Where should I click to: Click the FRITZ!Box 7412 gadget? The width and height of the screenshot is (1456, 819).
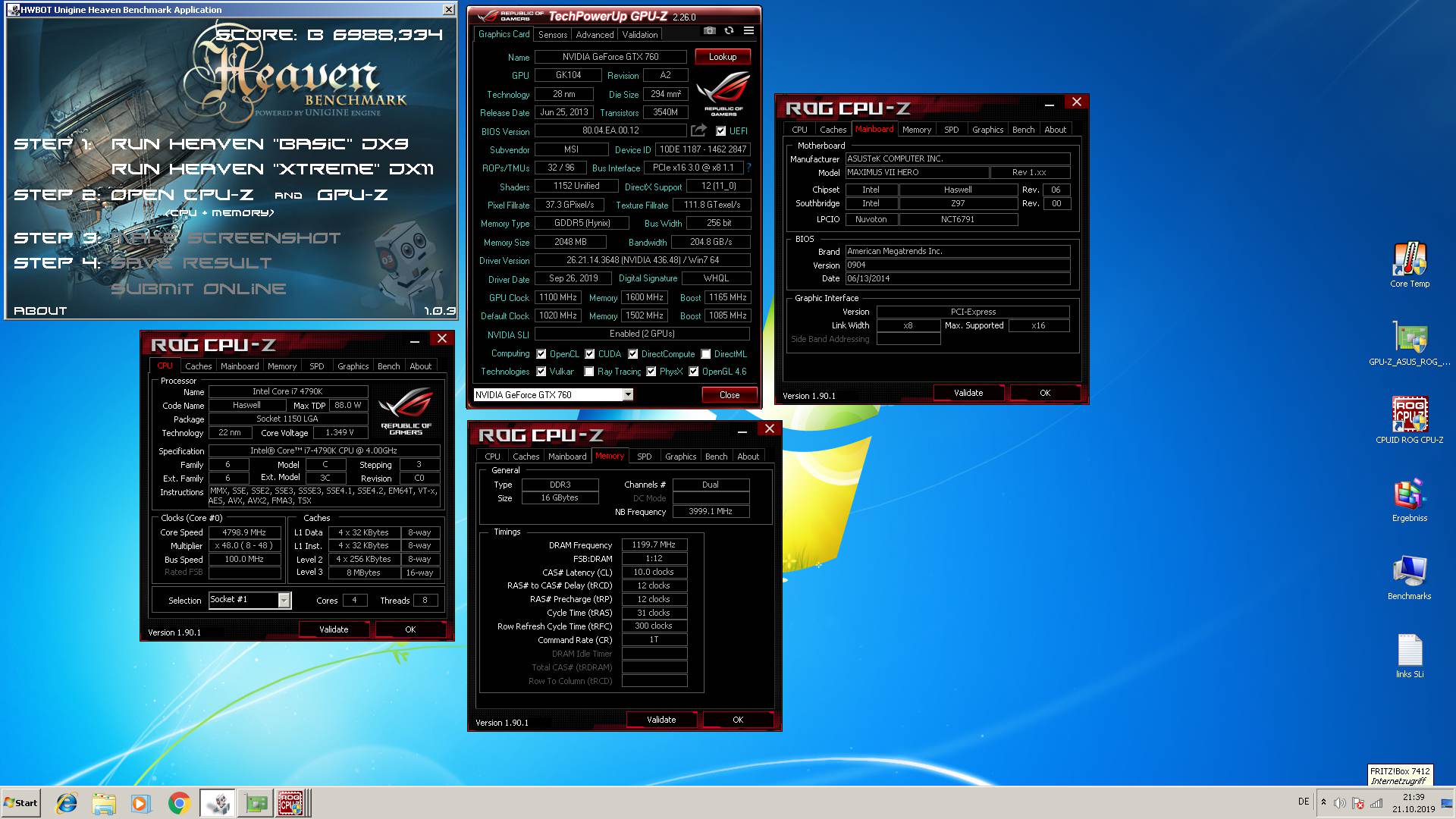[x=1400, y=775]
